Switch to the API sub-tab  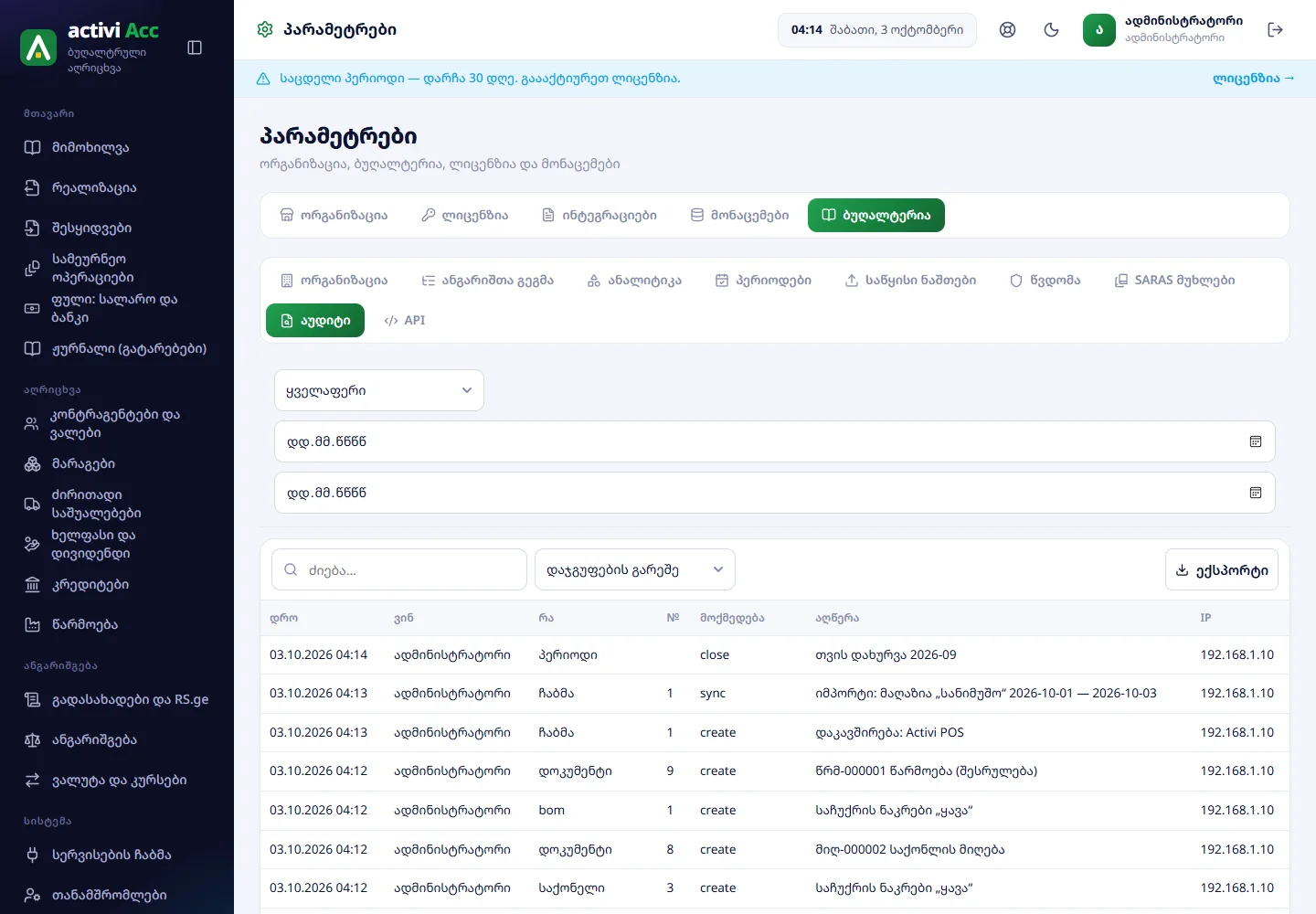coord(405,321)
